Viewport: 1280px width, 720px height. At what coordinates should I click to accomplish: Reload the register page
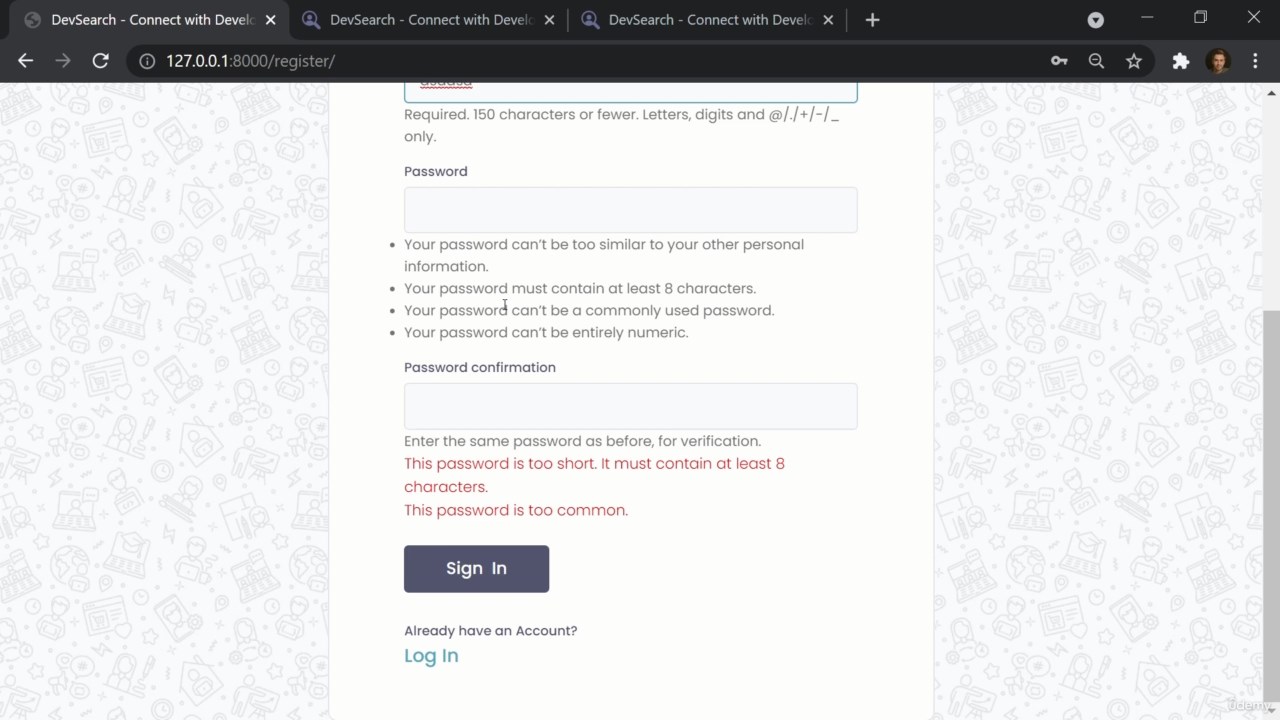(x=100, y=61)
